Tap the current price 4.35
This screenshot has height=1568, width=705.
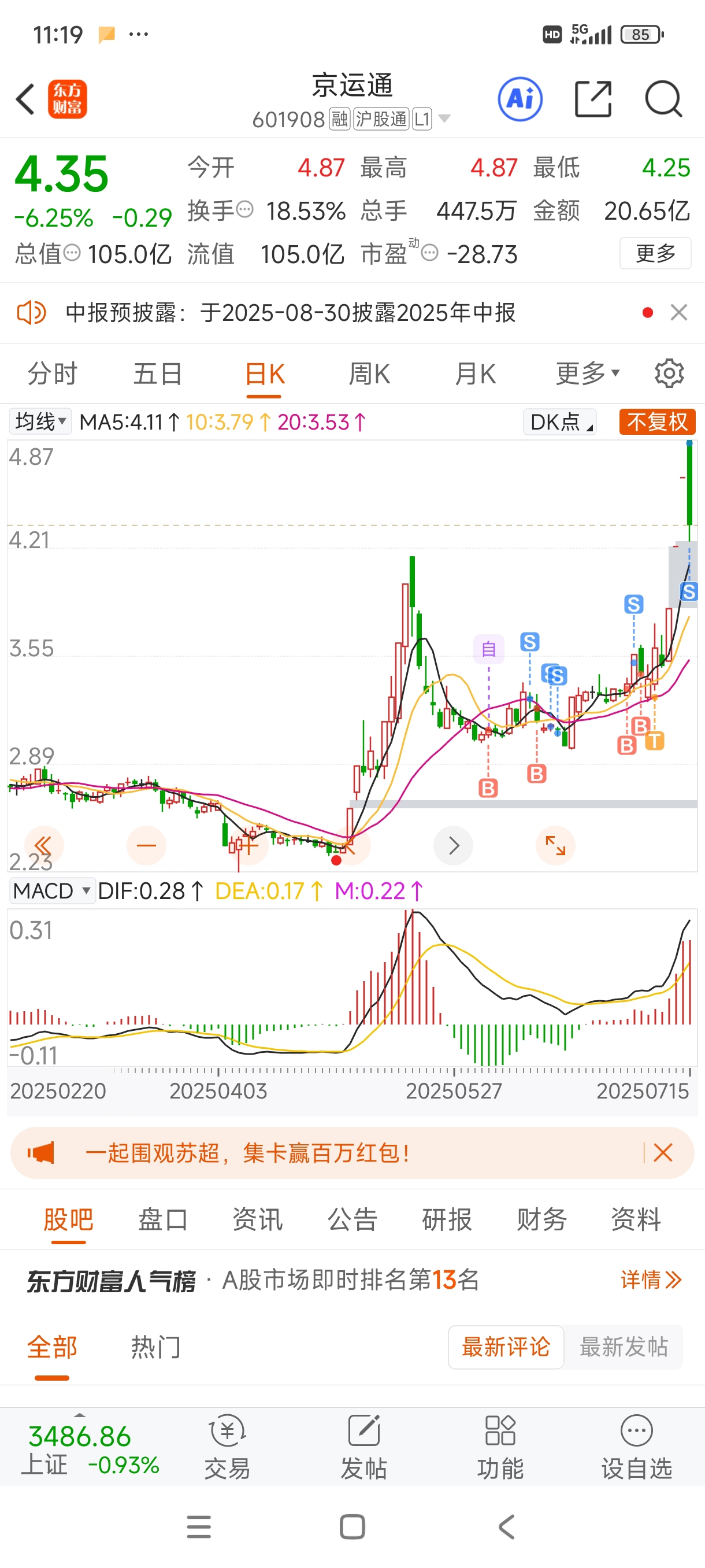[61, 175]
